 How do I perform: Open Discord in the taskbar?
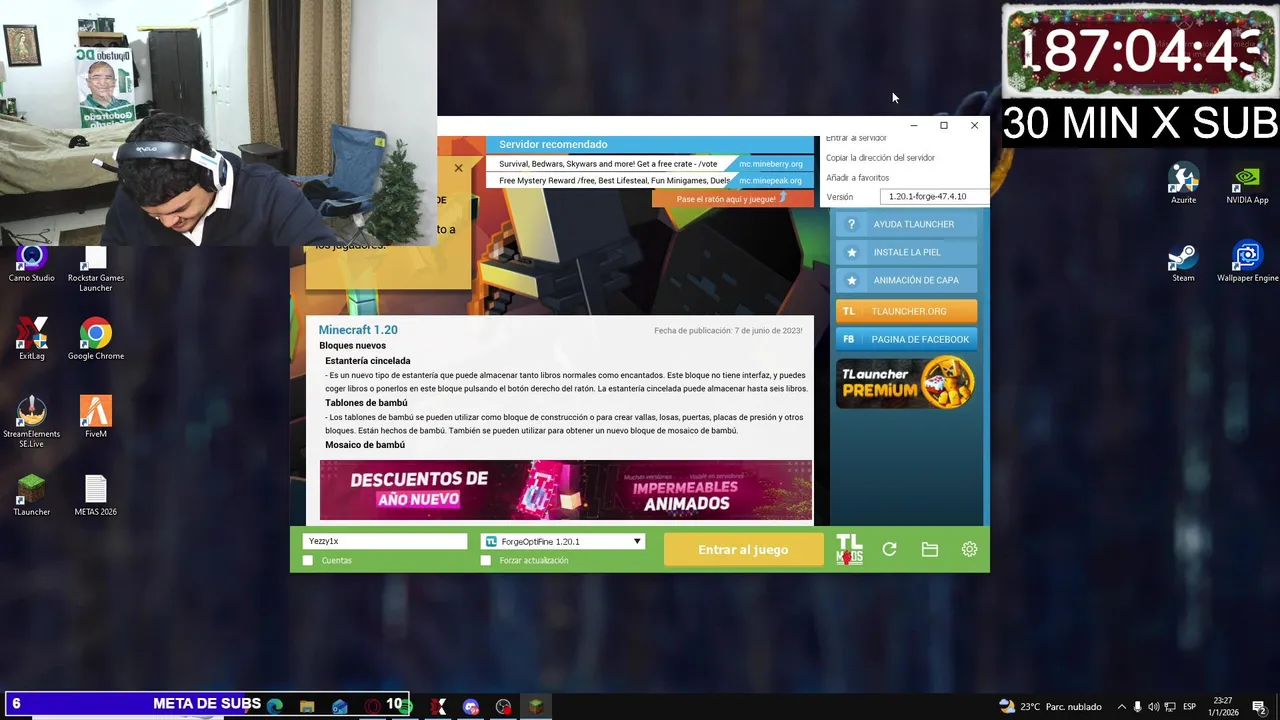tap(471, 706)
